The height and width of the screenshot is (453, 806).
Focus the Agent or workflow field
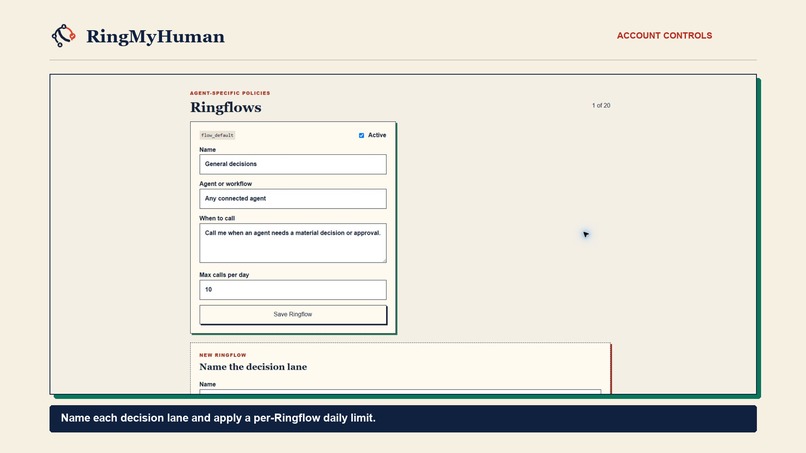coord(292,198)
